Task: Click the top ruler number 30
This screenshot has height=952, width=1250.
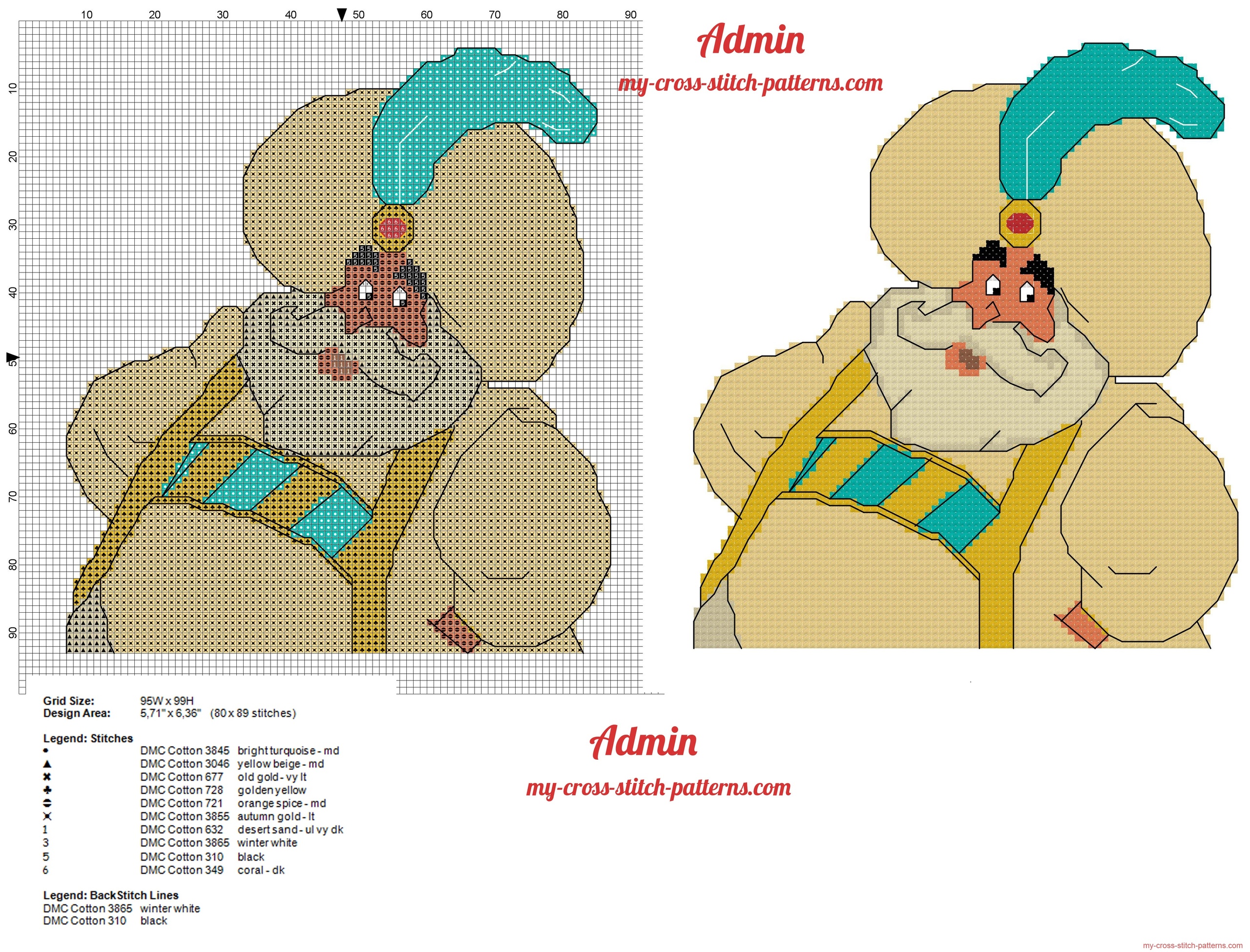Action: point(223,15)
